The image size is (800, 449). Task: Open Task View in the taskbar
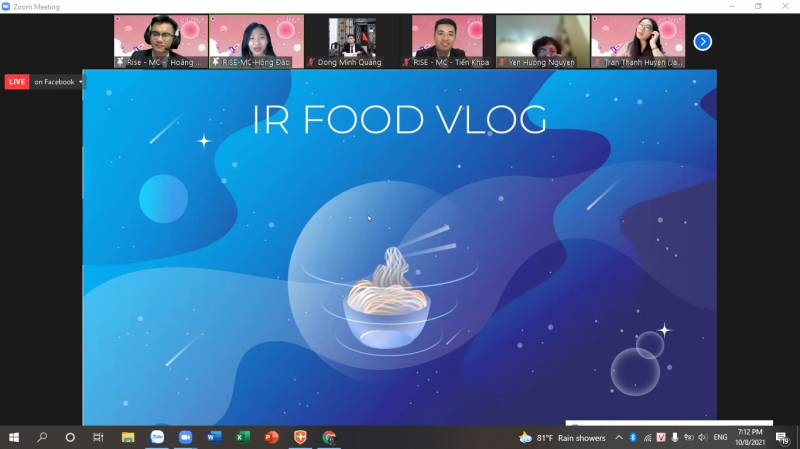(x=98, y=437)
